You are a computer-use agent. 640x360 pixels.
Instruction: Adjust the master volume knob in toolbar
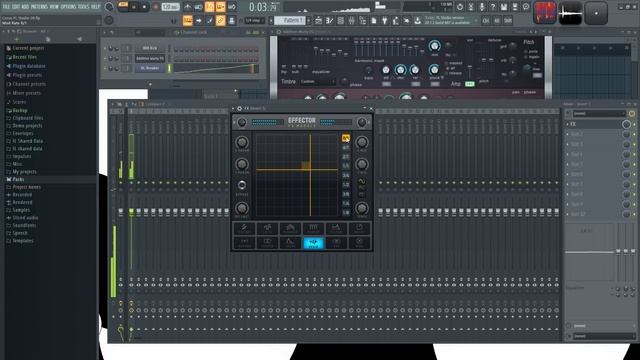[x=109, y=7]
